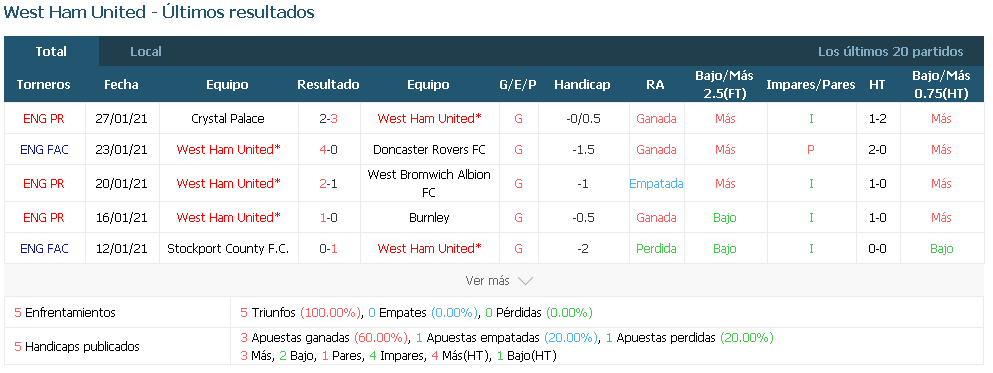This screenshot has height=373, width=993.
Task: Click the 4-0 match result
Action: pyautogui.click(x=328, y=150)
